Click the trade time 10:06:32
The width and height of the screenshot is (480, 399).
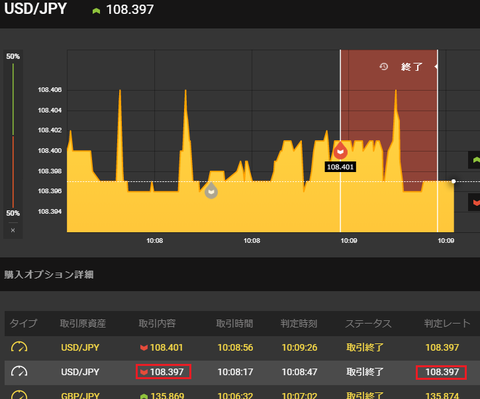click(235, 395)
